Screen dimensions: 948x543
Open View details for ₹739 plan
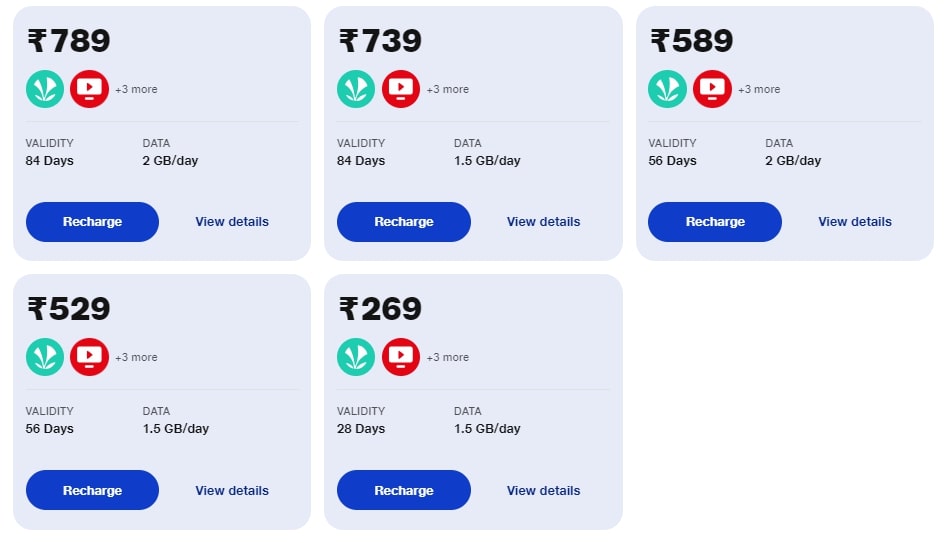tap(543, 222)
